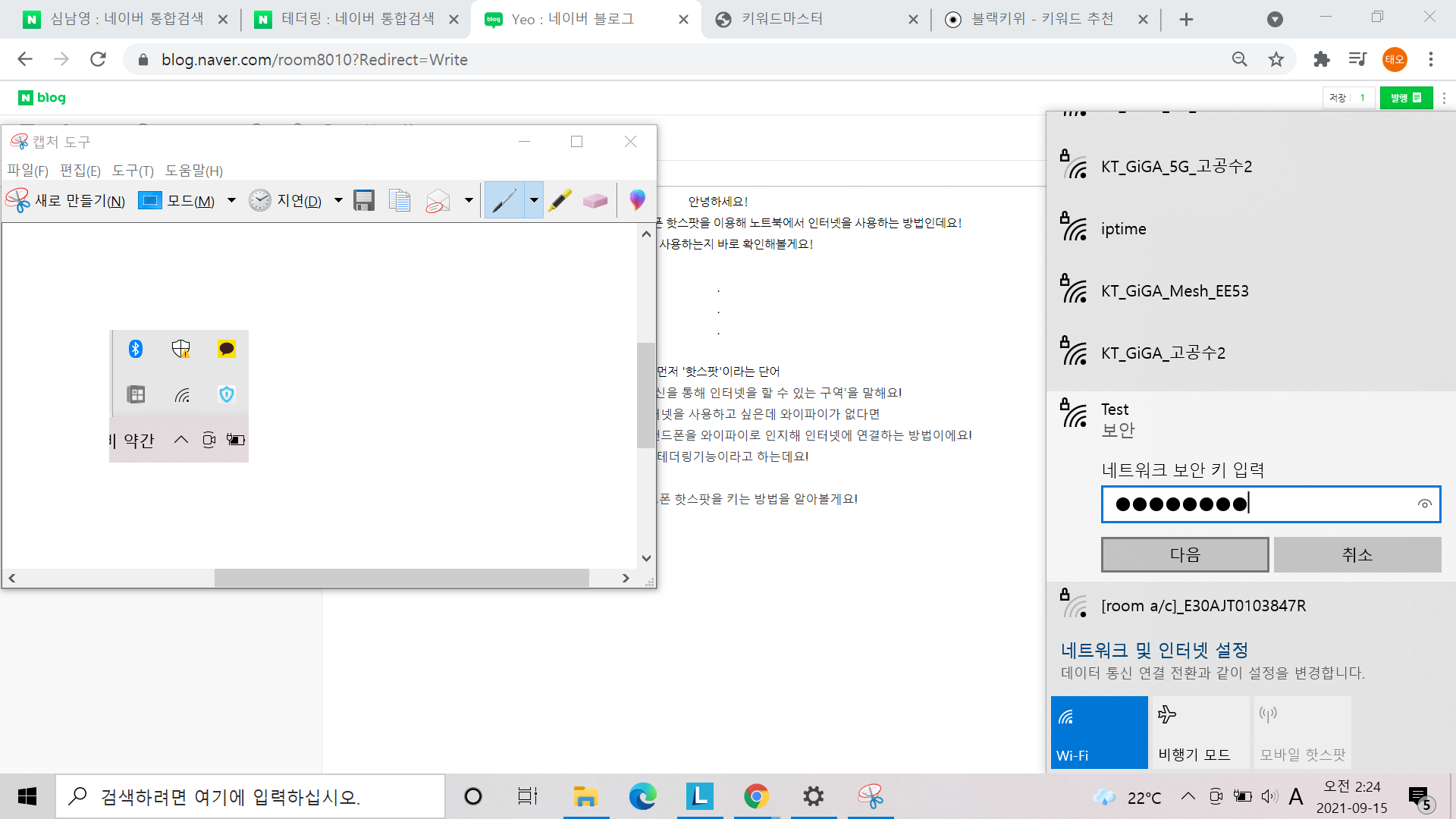The image size is (1456, 819).
Task: Expand the snip mode (모드) dropdown arrow
Action: click(232, 201)
